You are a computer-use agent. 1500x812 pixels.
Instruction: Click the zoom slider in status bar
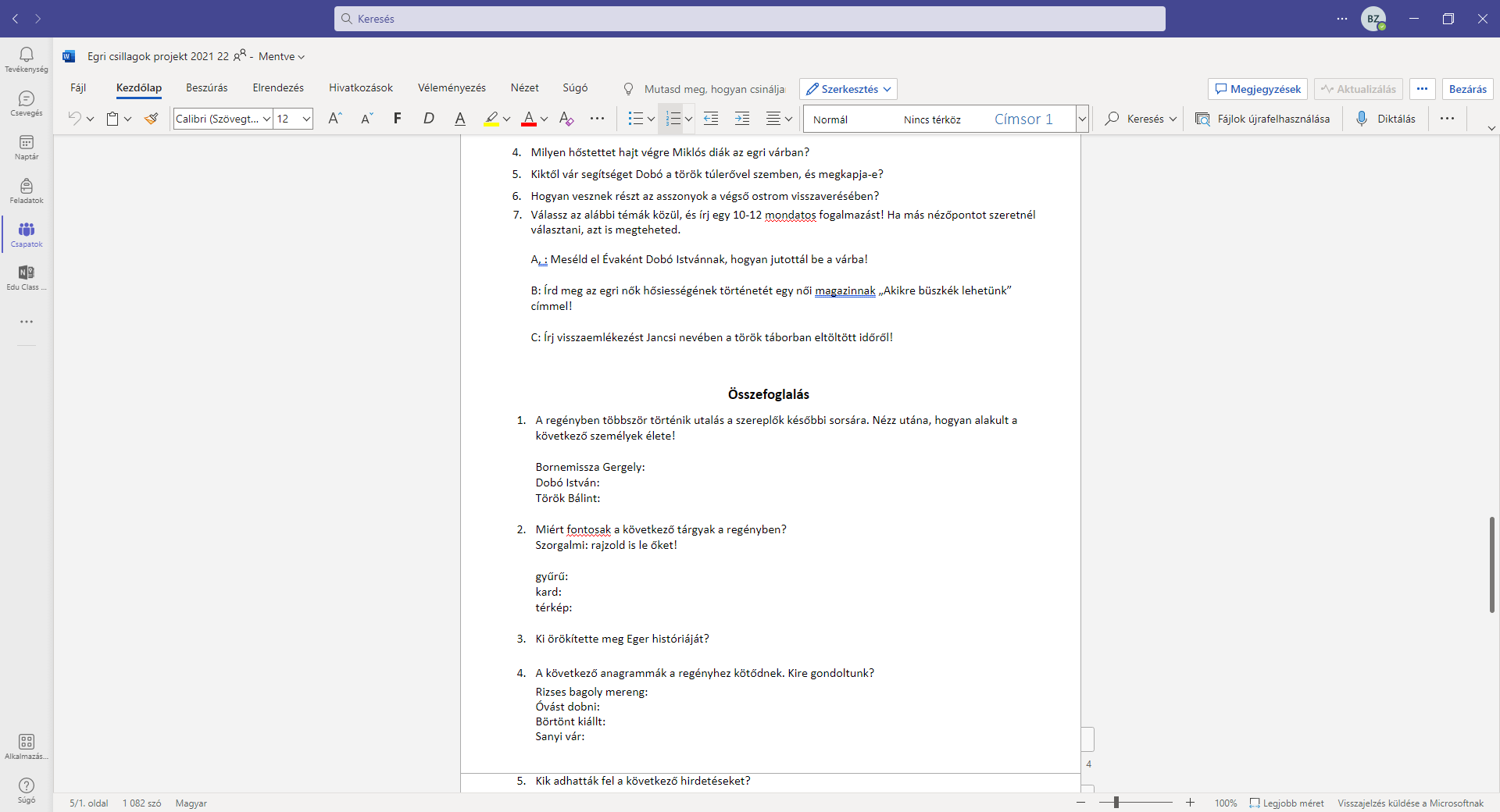[x=1136, y=803]
